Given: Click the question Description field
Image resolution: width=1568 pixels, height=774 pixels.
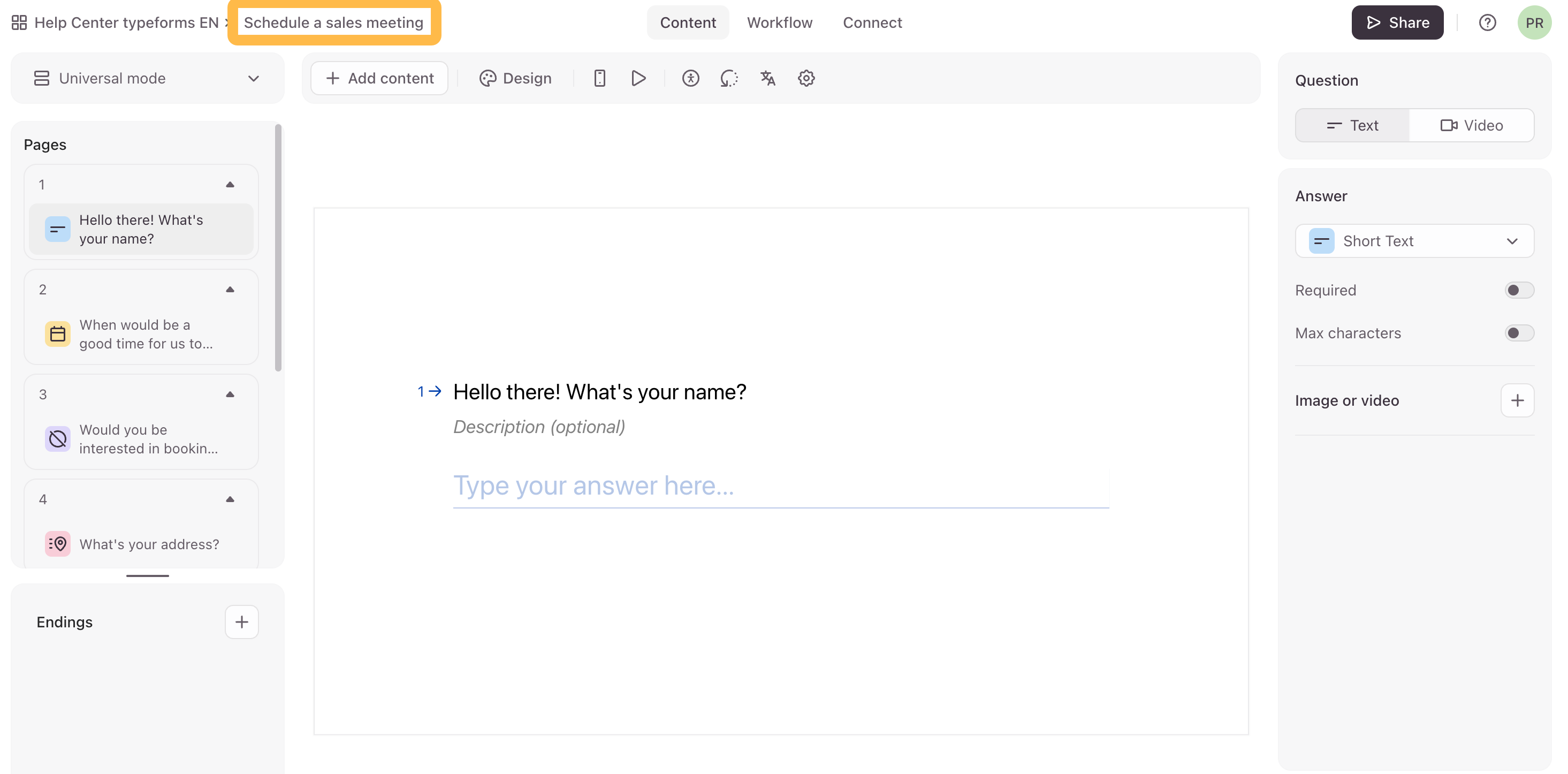Looking at the screenshot, I should (539, 427).
